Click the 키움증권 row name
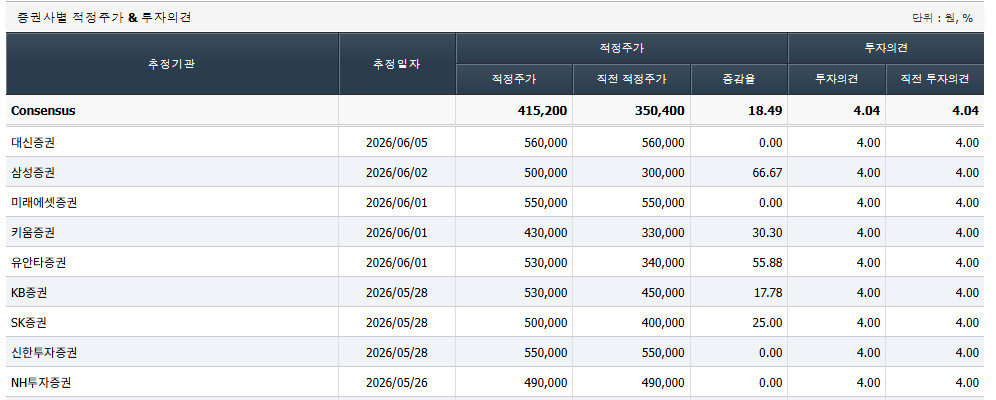 33,232
